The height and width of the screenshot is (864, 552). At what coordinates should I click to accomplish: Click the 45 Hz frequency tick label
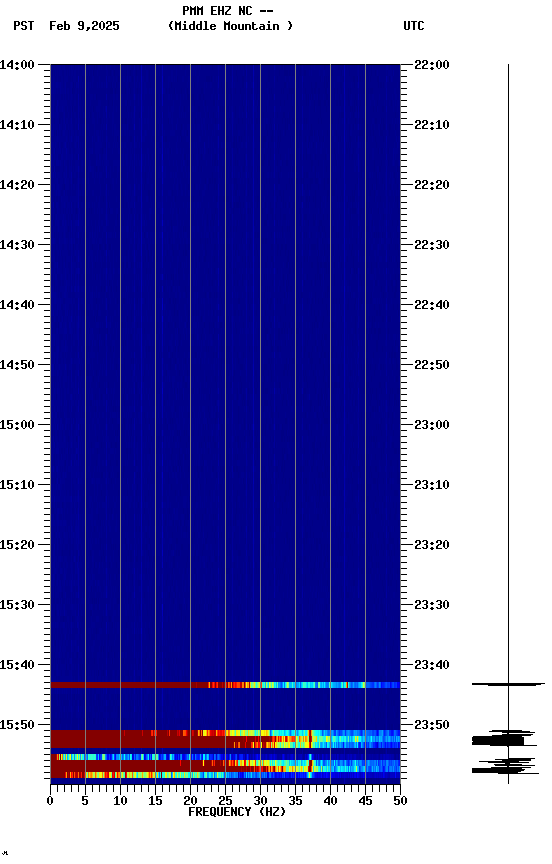tap(365, 801)
